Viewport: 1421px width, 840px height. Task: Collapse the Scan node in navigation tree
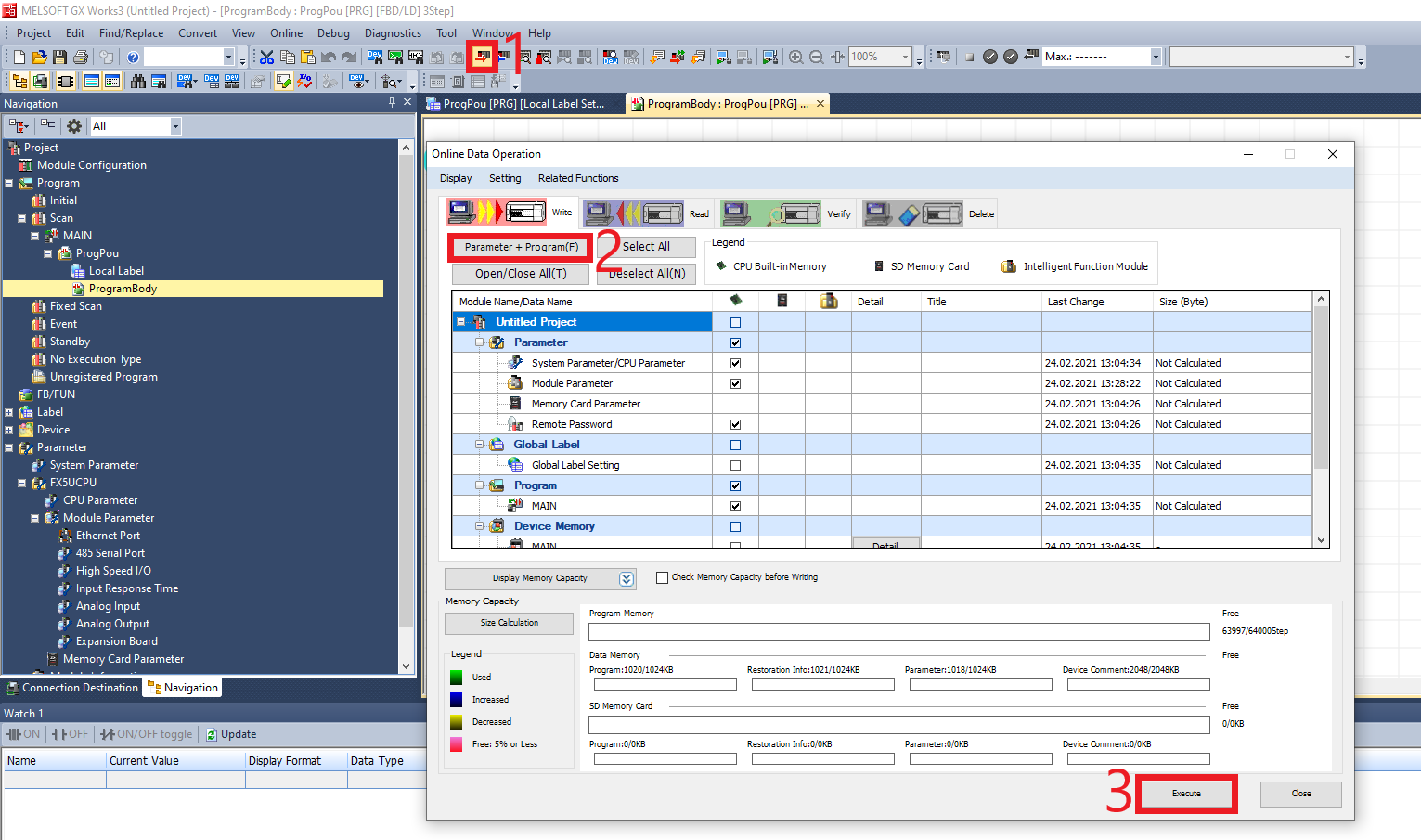(21, 218)
